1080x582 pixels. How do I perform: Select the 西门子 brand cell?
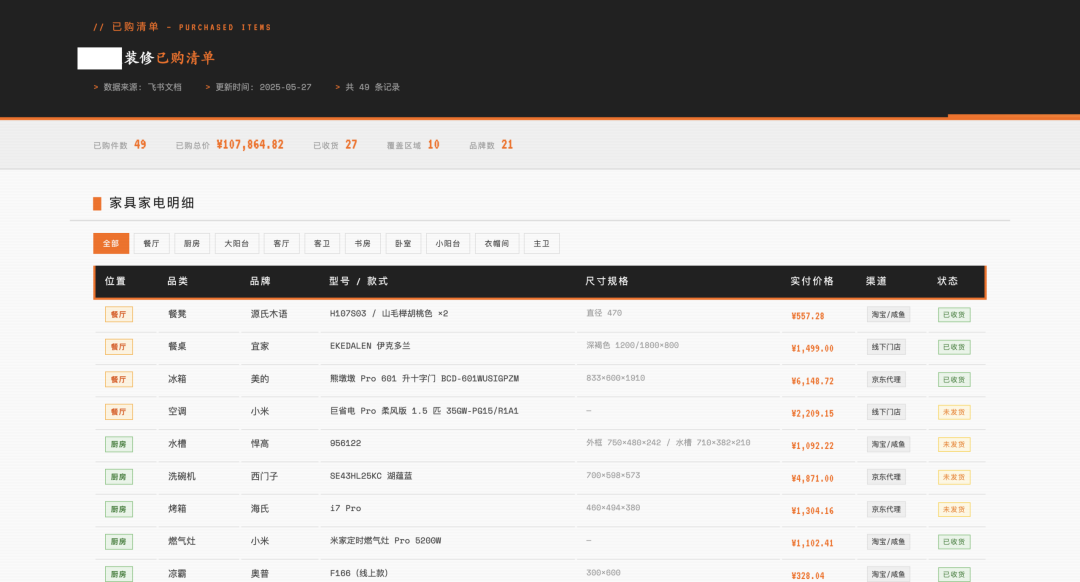[x=264, y=477]
